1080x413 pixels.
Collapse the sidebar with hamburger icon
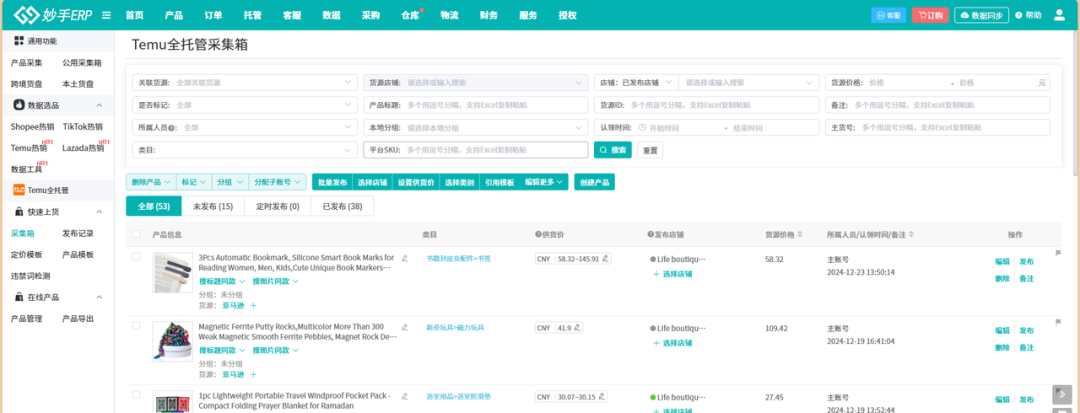pyautogui.click(x=106, y=15)
